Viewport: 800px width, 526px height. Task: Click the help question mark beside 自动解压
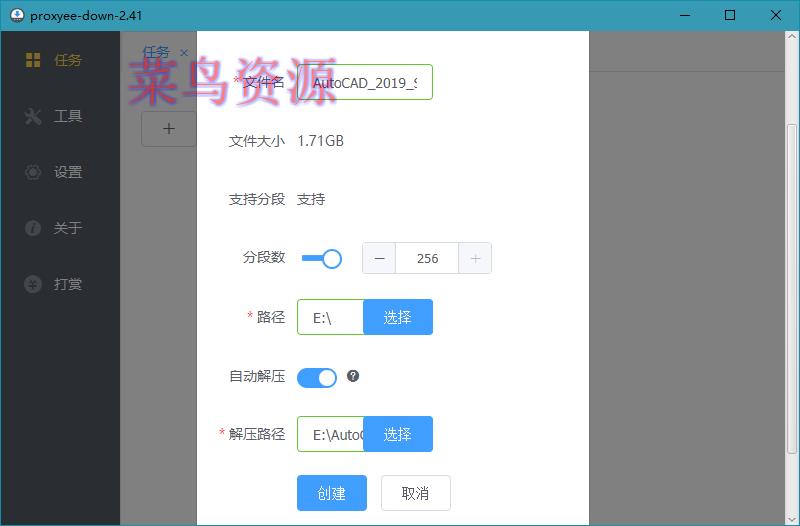353,376
